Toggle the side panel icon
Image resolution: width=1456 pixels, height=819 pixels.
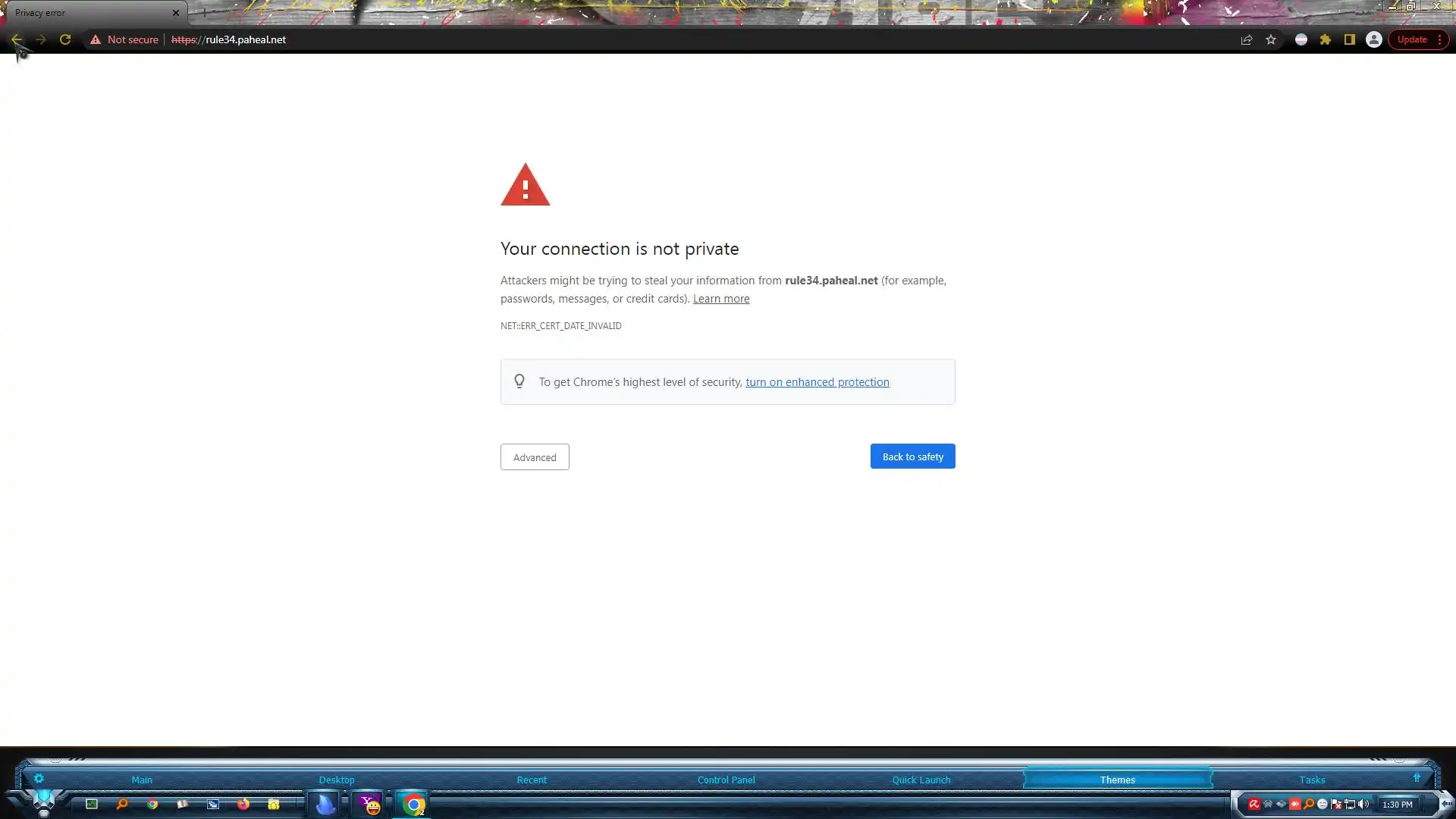coord(1349,39)
